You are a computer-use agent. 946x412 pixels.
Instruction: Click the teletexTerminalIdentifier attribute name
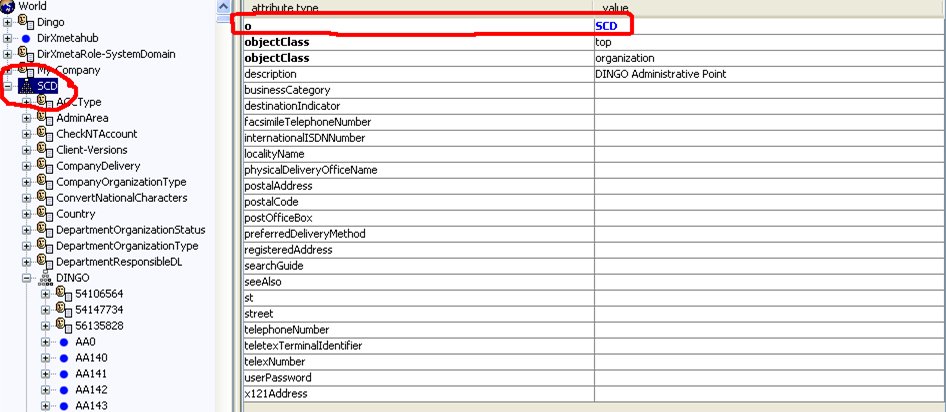(x=303, y=346)
